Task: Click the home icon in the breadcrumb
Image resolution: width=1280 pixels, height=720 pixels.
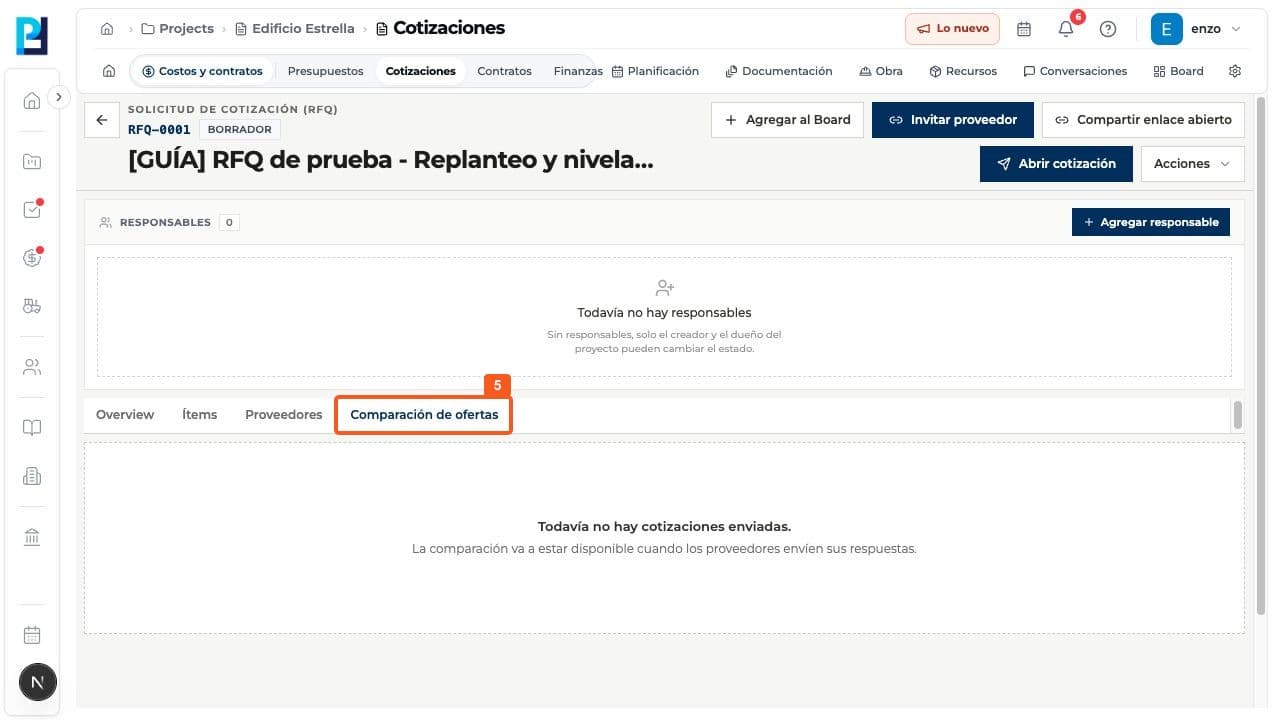Action: coord(107,29)
